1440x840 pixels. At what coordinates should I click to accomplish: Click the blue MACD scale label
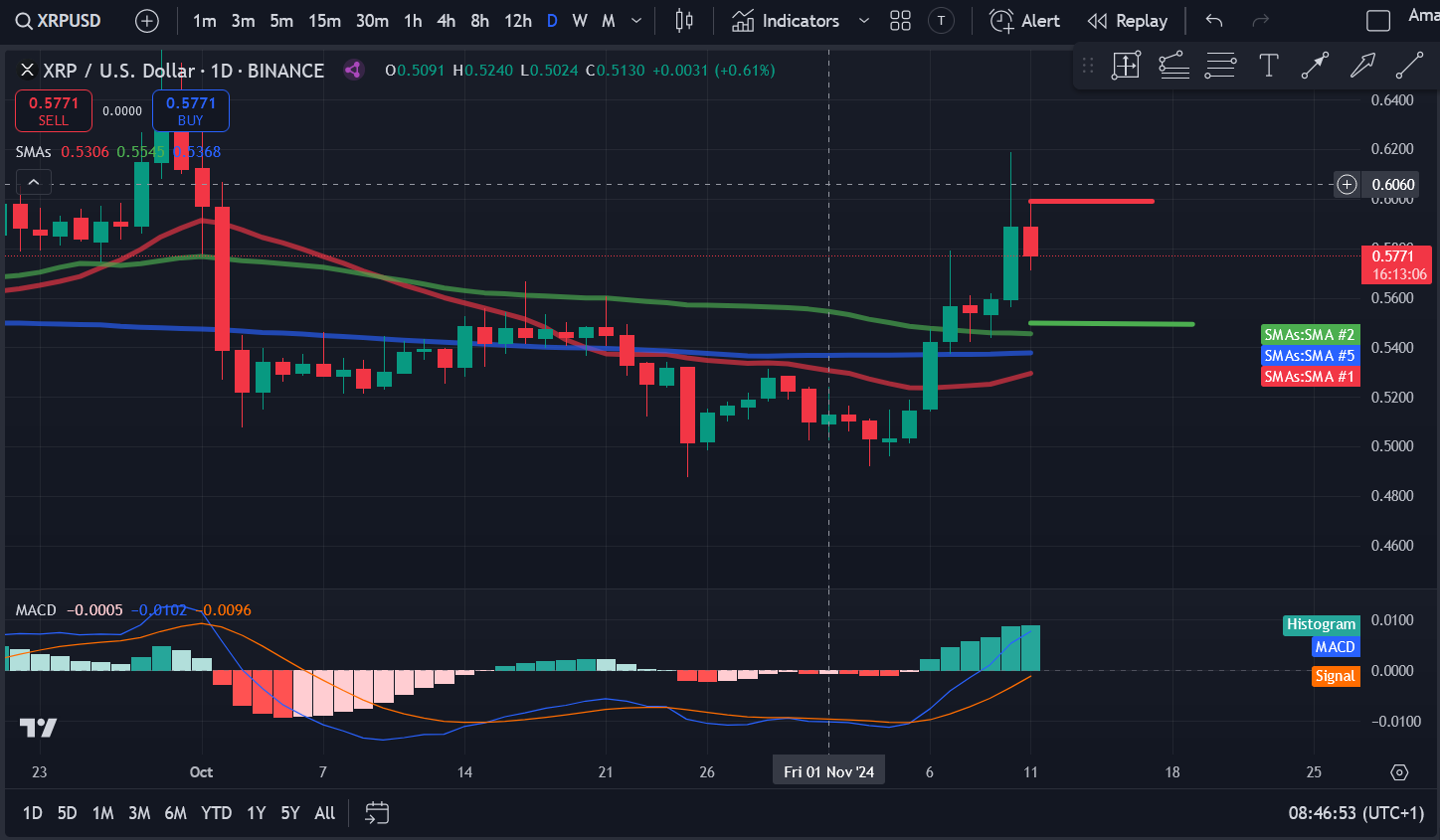click(x=1335, y=647)
